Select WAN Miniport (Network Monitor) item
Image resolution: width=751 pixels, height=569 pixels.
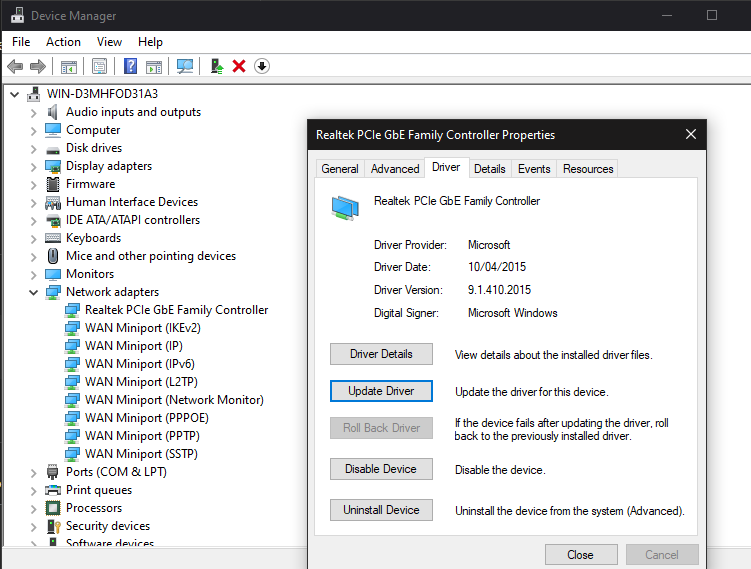click(174, 400)
